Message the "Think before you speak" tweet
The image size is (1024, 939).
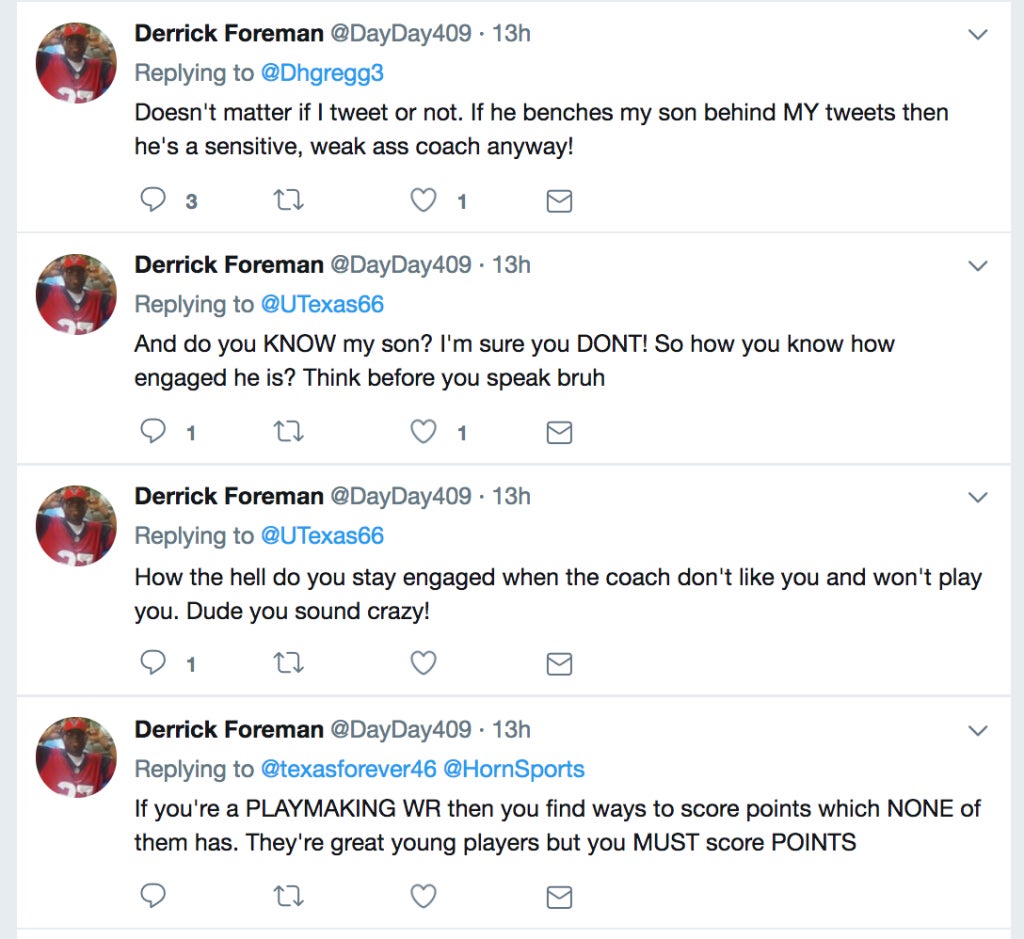coord(559,432)
